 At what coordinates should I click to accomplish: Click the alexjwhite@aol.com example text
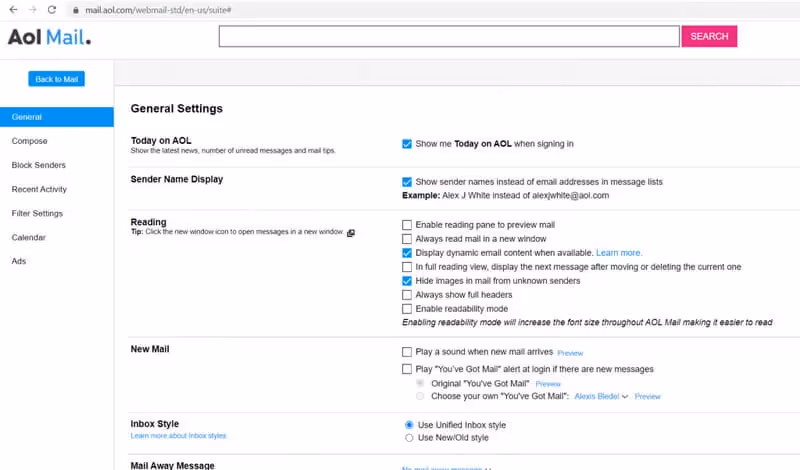[x=570, y=195]
